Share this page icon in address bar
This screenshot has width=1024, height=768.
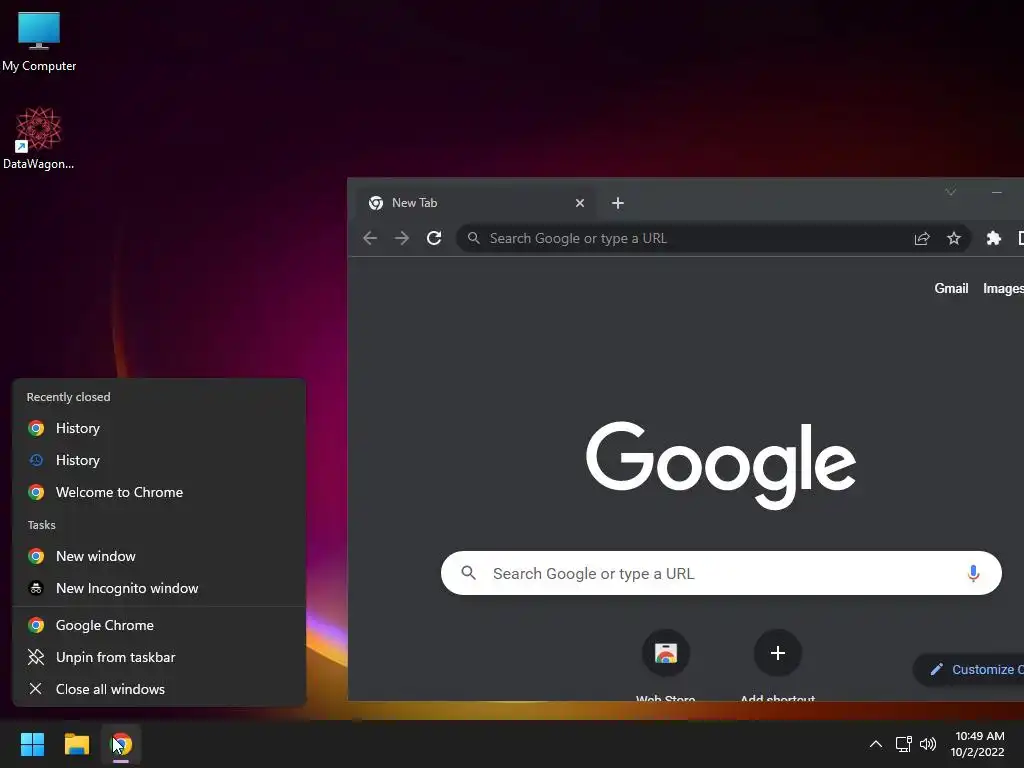921,238
